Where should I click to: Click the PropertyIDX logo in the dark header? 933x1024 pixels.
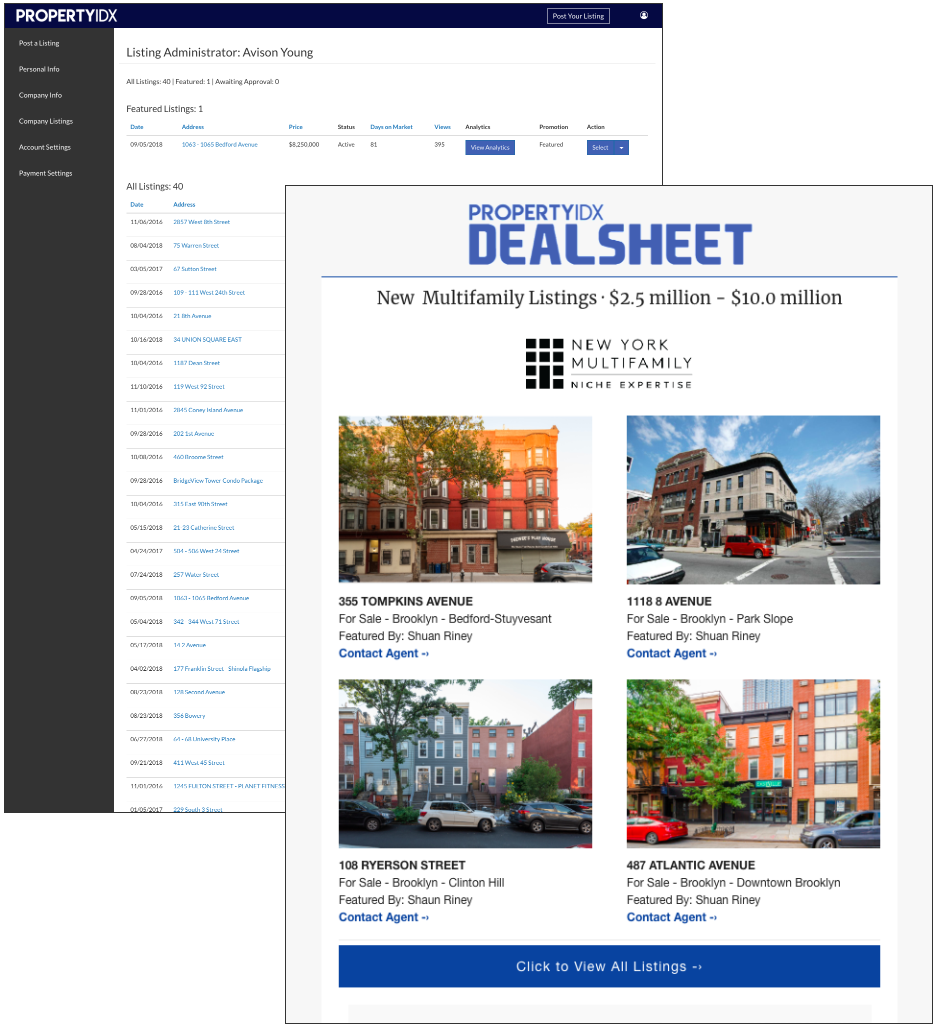pyautogui.click(x=66, y=16)
